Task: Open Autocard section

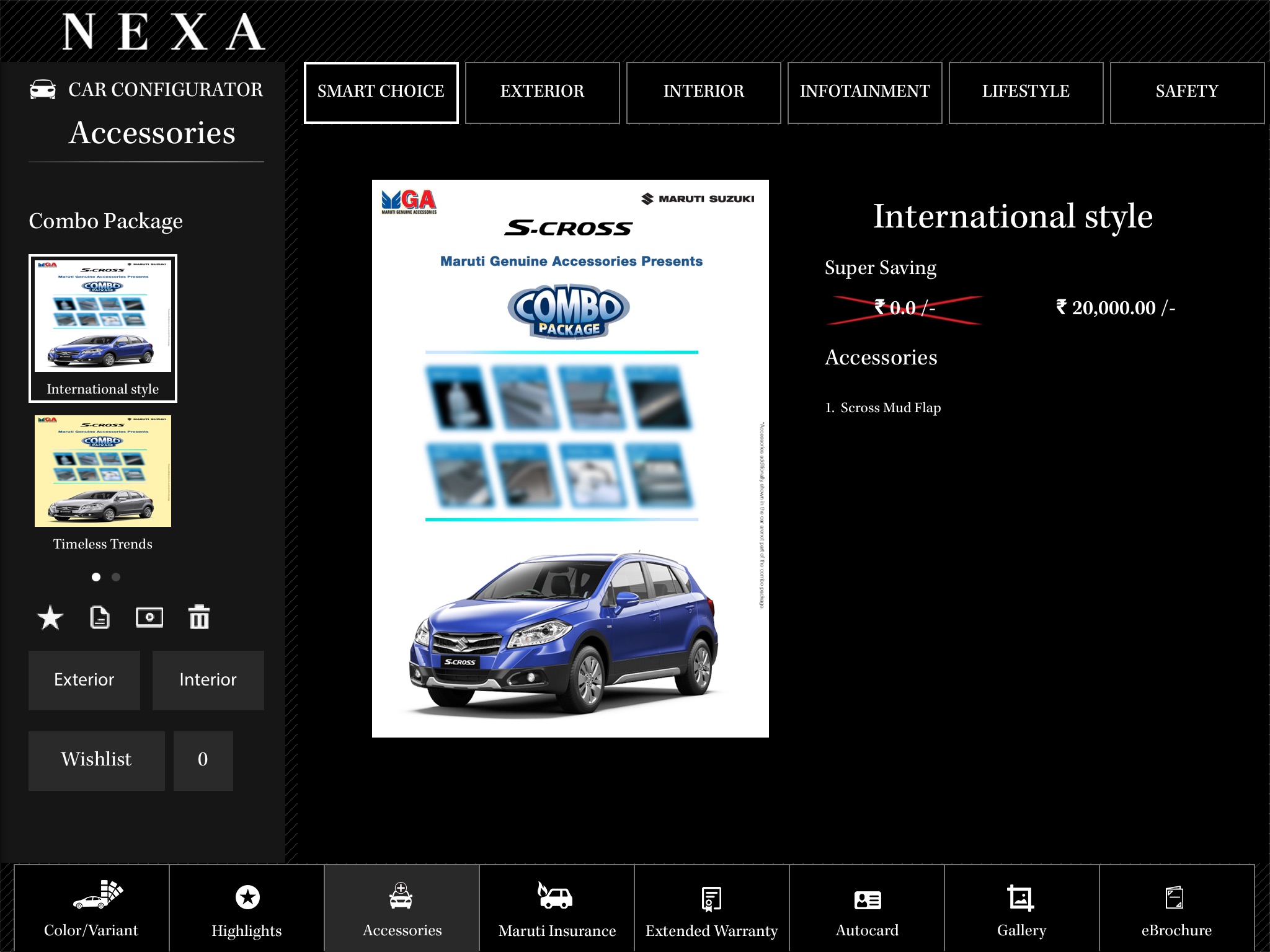Action: pos(867,909)
